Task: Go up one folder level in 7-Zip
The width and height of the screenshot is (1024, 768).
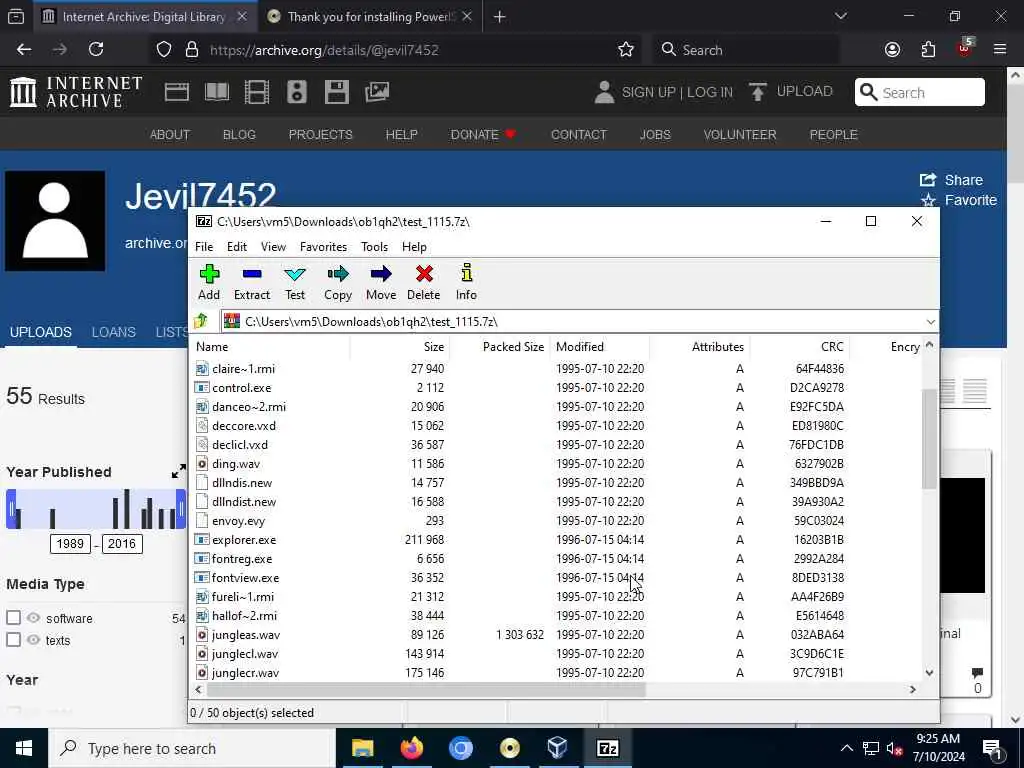Action: 201,321
